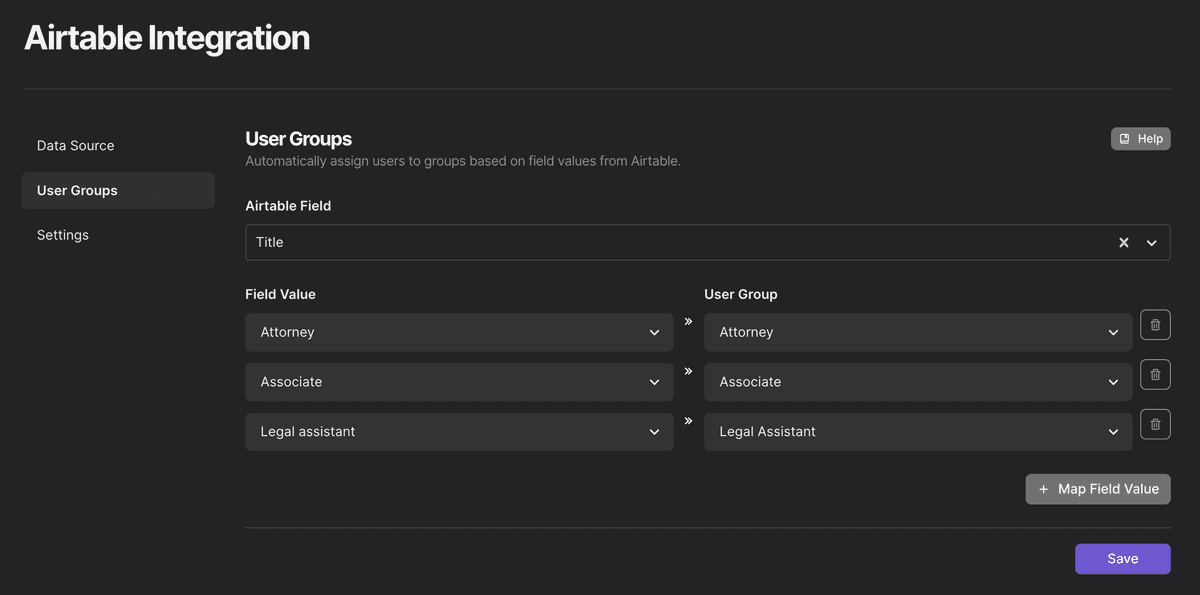Open the Associate Field Value dropdown
1200x595 pixels.
pyautogui.click(x=459, y=382)
